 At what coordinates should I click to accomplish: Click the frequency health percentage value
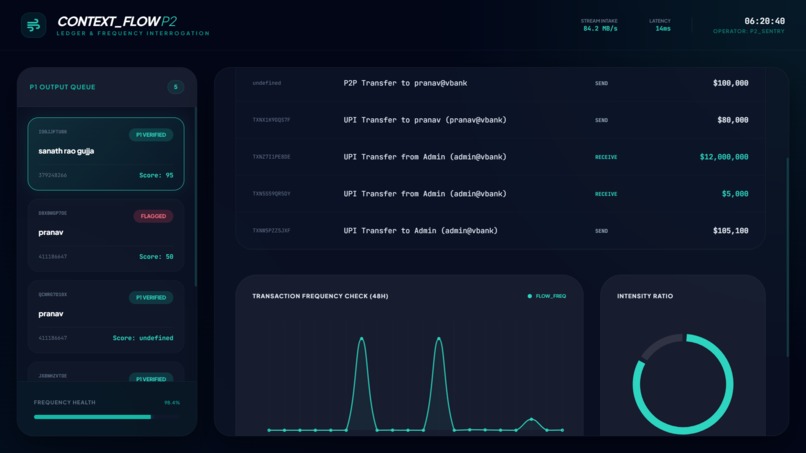[x=172, y=403]
